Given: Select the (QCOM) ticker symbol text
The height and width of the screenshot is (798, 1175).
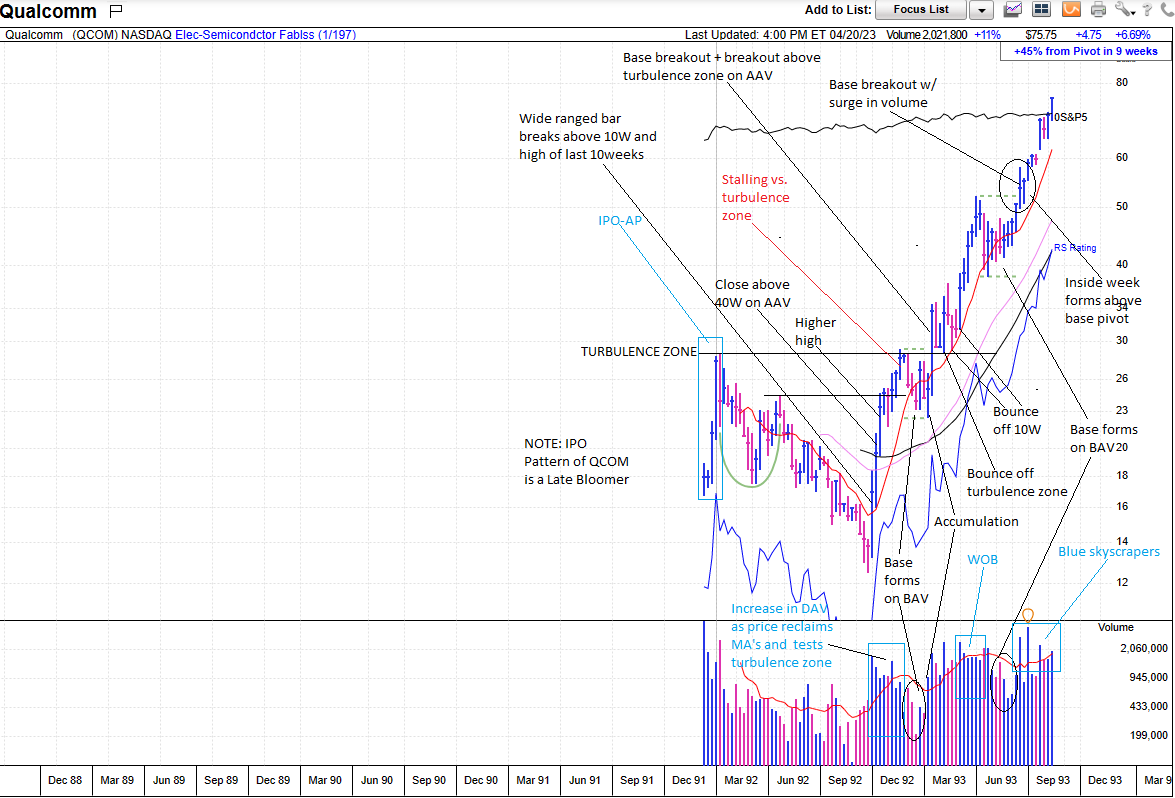Looking at the screenshot, I should click(x=95, y=34).
